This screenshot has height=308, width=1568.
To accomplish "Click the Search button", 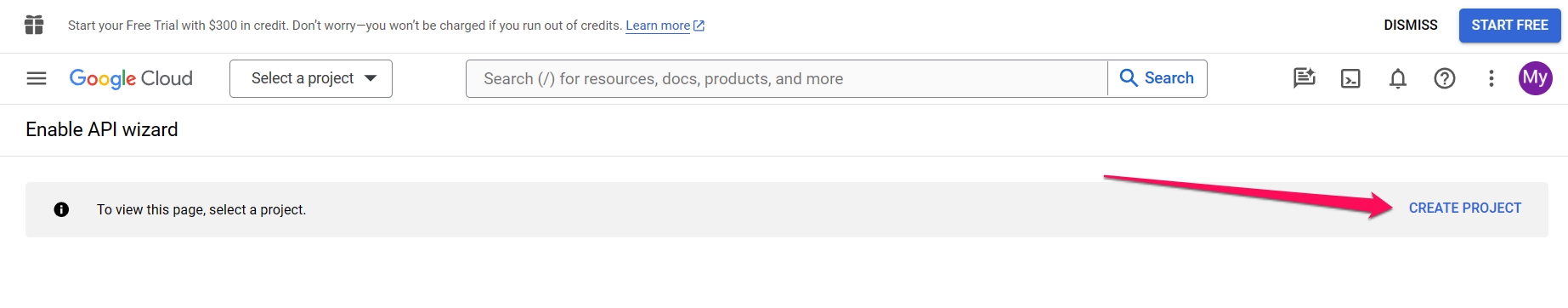I will coord(1158,78).
